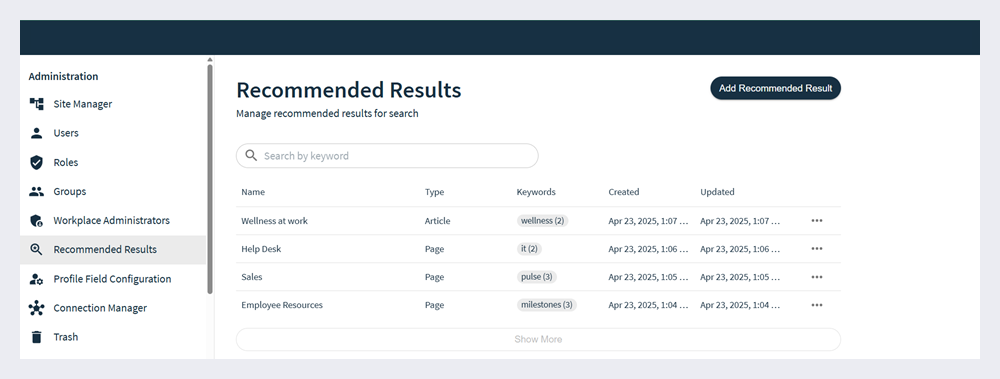Screen dimensions: 1000x379
Task: Click Created date of Sales row
Action: (x=649, y=277)
